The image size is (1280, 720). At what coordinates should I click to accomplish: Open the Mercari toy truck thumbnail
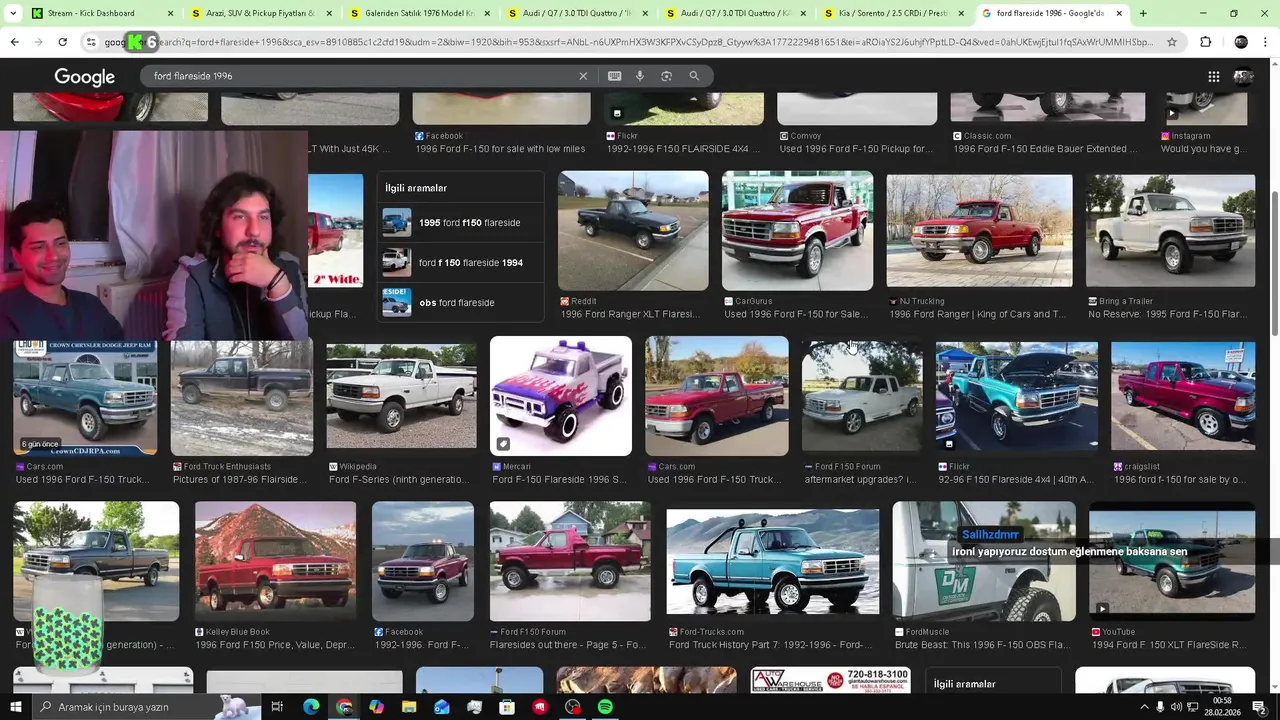[x=561, y=396]
